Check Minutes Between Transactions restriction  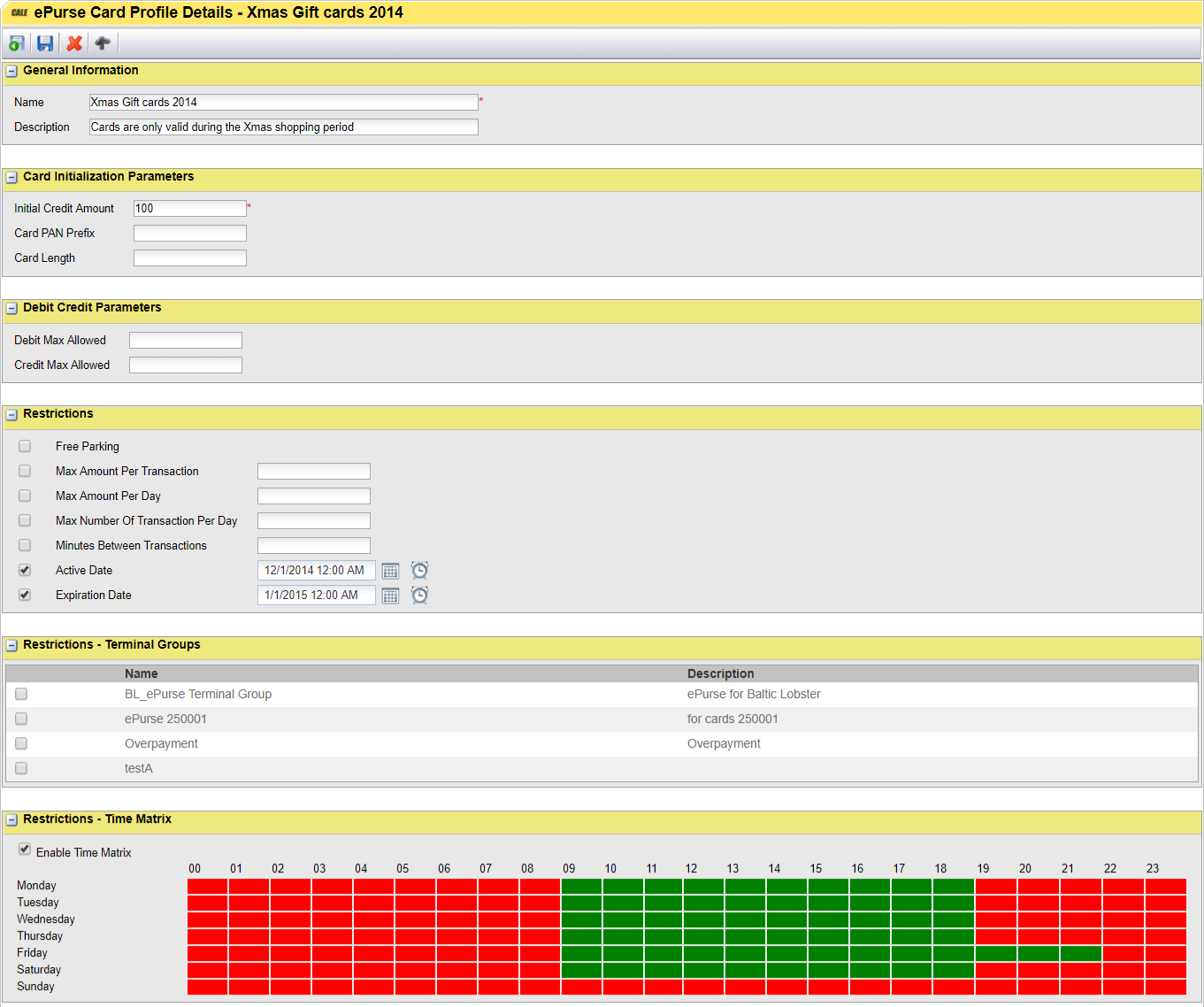point(25,545)
